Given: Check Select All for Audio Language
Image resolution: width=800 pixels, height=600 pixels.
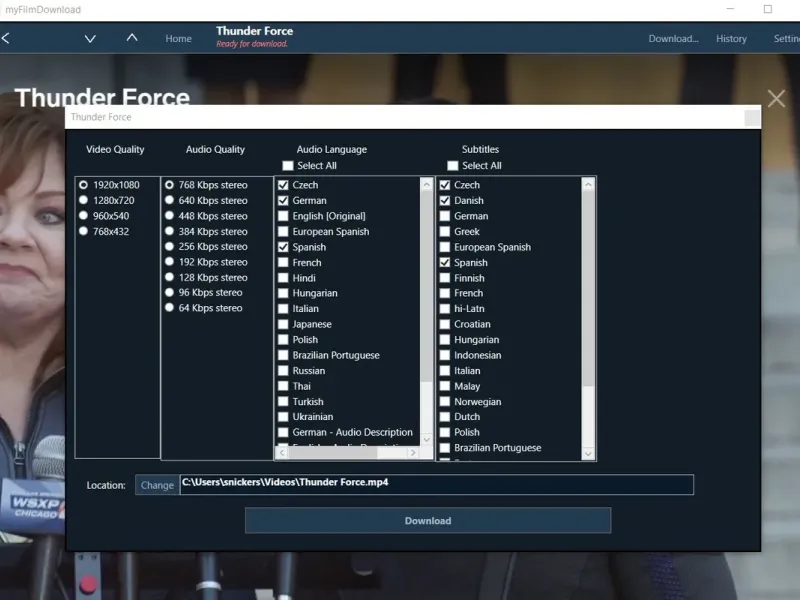Looking at the screenshot, I should click(288, 165).
